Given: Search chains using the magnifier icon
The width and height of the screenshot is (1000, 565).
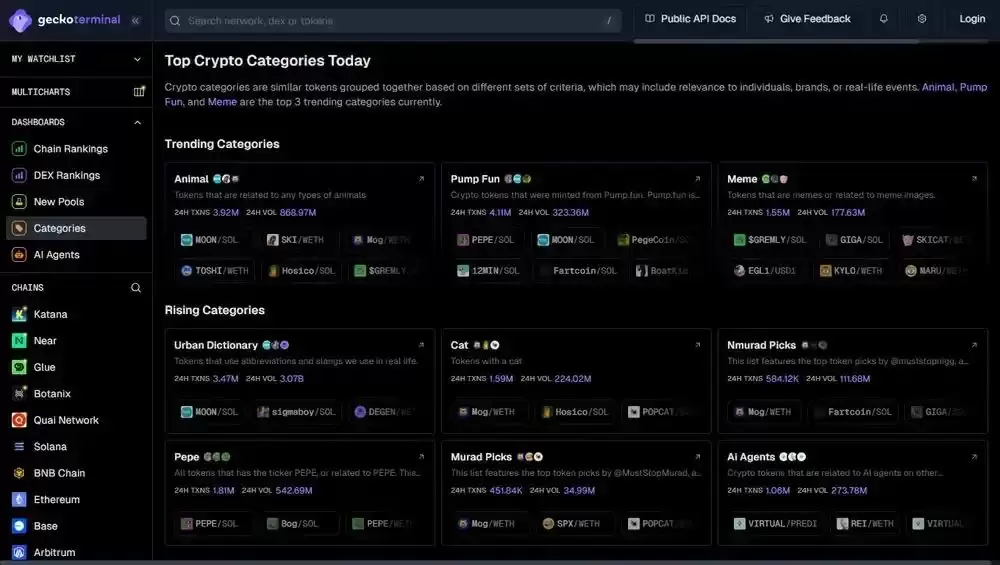Looking at the screenshot, I should coord(136,288).
